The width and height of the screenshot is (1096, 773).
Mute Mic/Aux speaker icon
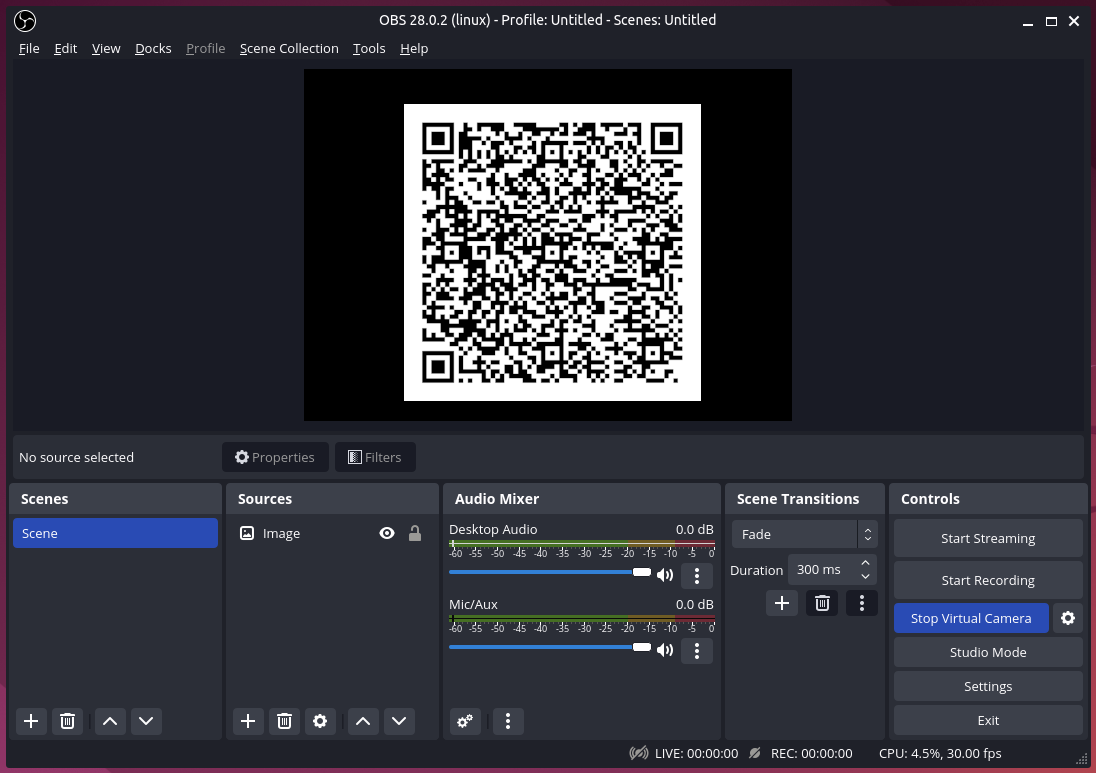(x=665, y=650)
